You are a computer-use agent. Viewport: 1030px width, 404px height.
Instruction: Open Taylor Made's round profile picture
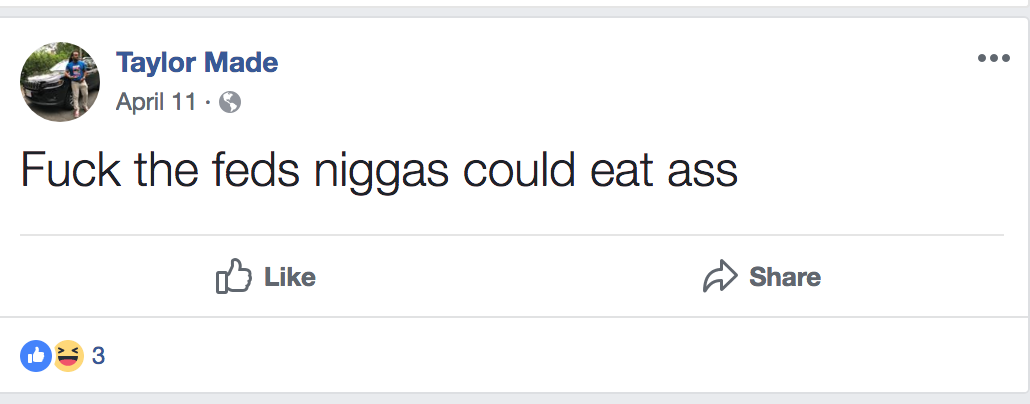pos(60,82)
